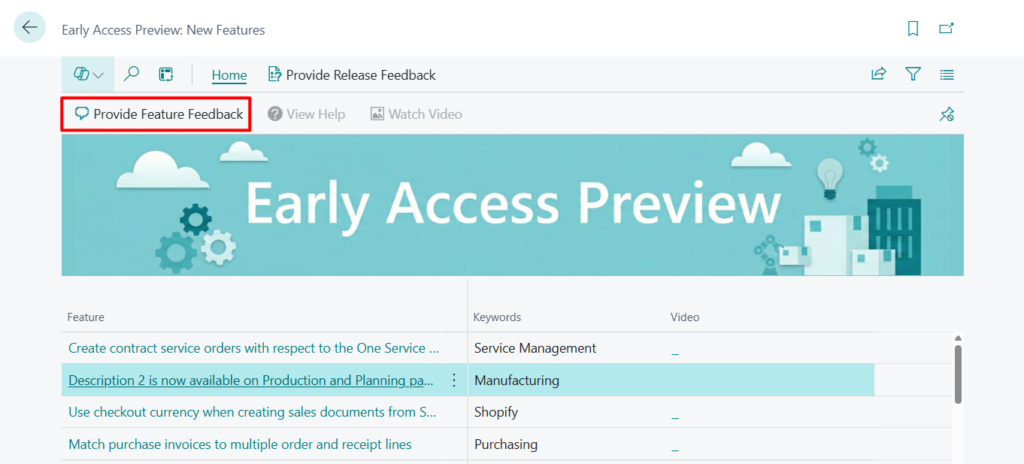This screenshot has width=1024, height=464.
Task: Toggle the list view layout icon
Action: click(947, 74)
